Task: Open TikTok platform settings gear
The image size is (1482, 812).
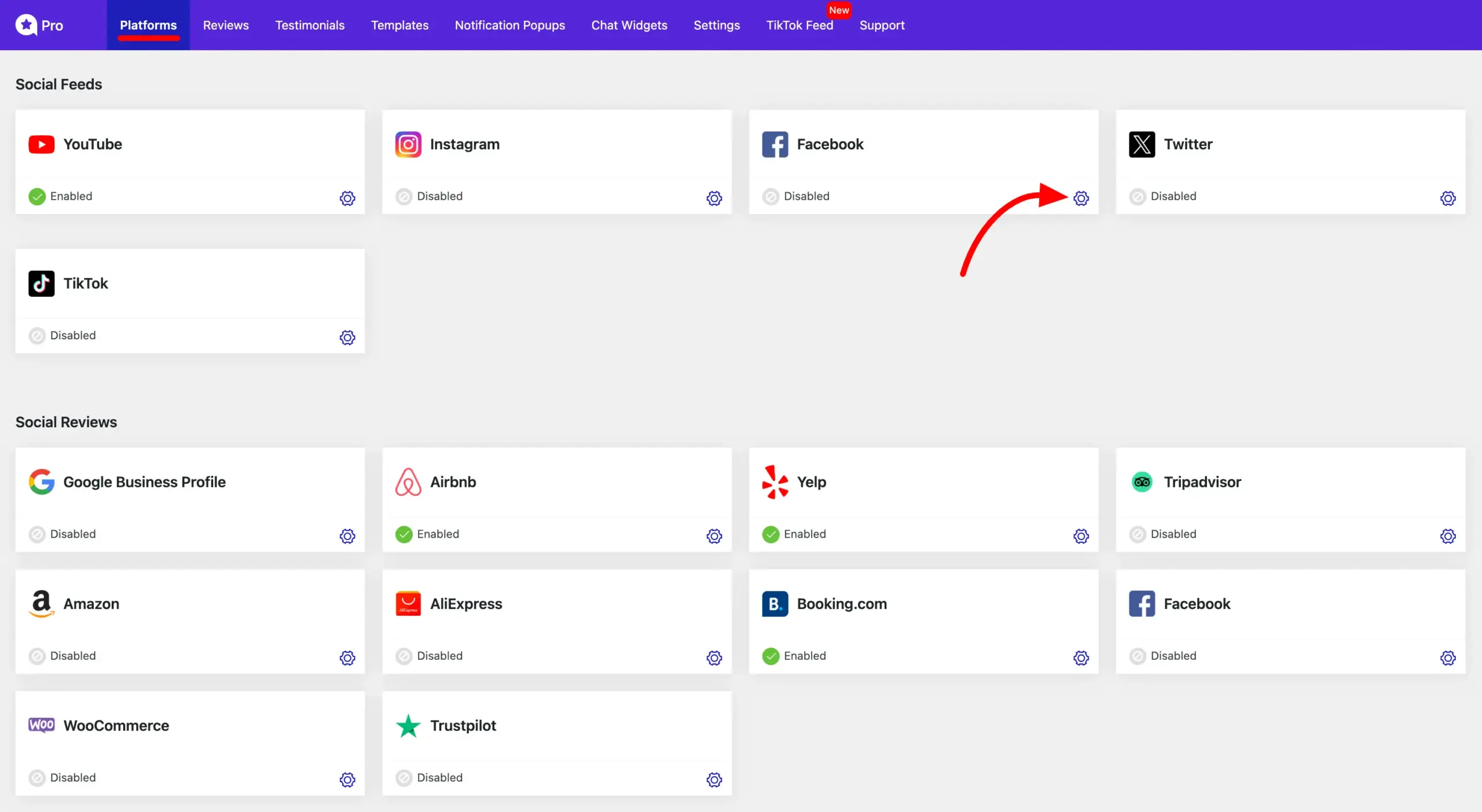Action: (x=347, y=337)
